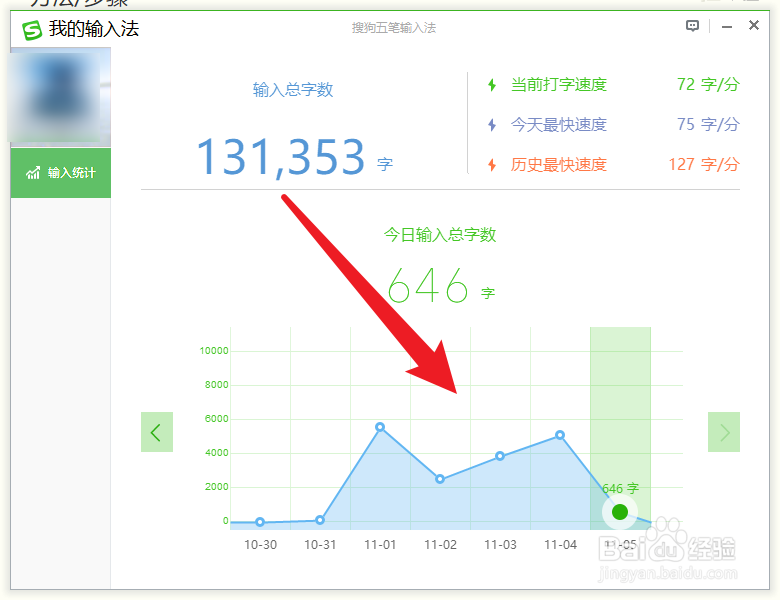Click the 131,353 total character count
The height and width of the screenshot is (600, 780).
pos(281,157)
